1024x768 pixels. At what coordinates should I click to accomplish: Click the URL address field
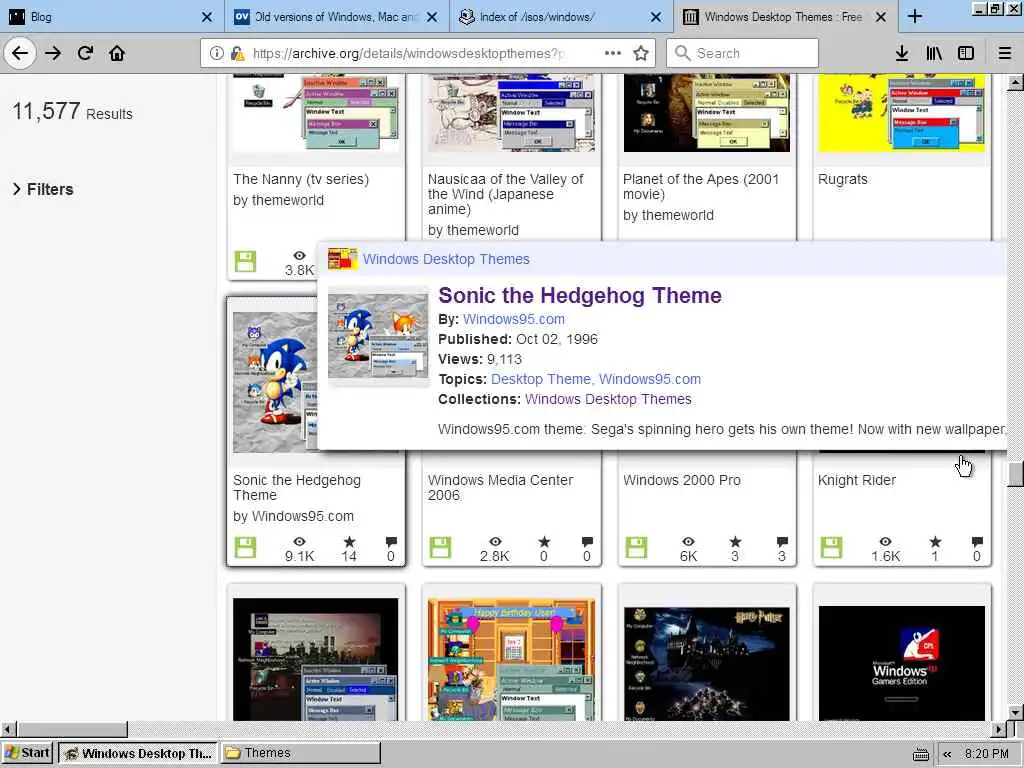(x=408, y=54)
